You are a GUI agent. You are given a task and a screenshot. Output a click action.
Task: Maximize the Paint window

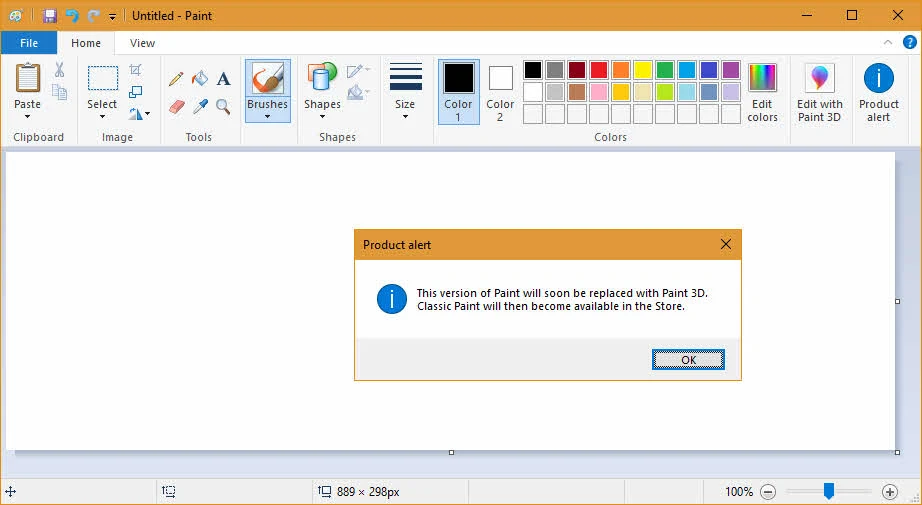[x=852, y=15]
